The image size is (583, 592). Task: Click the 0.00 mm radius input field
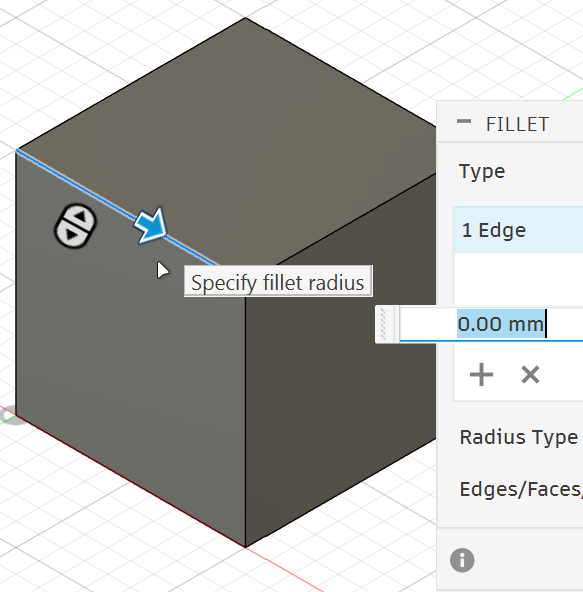(491, 324)
